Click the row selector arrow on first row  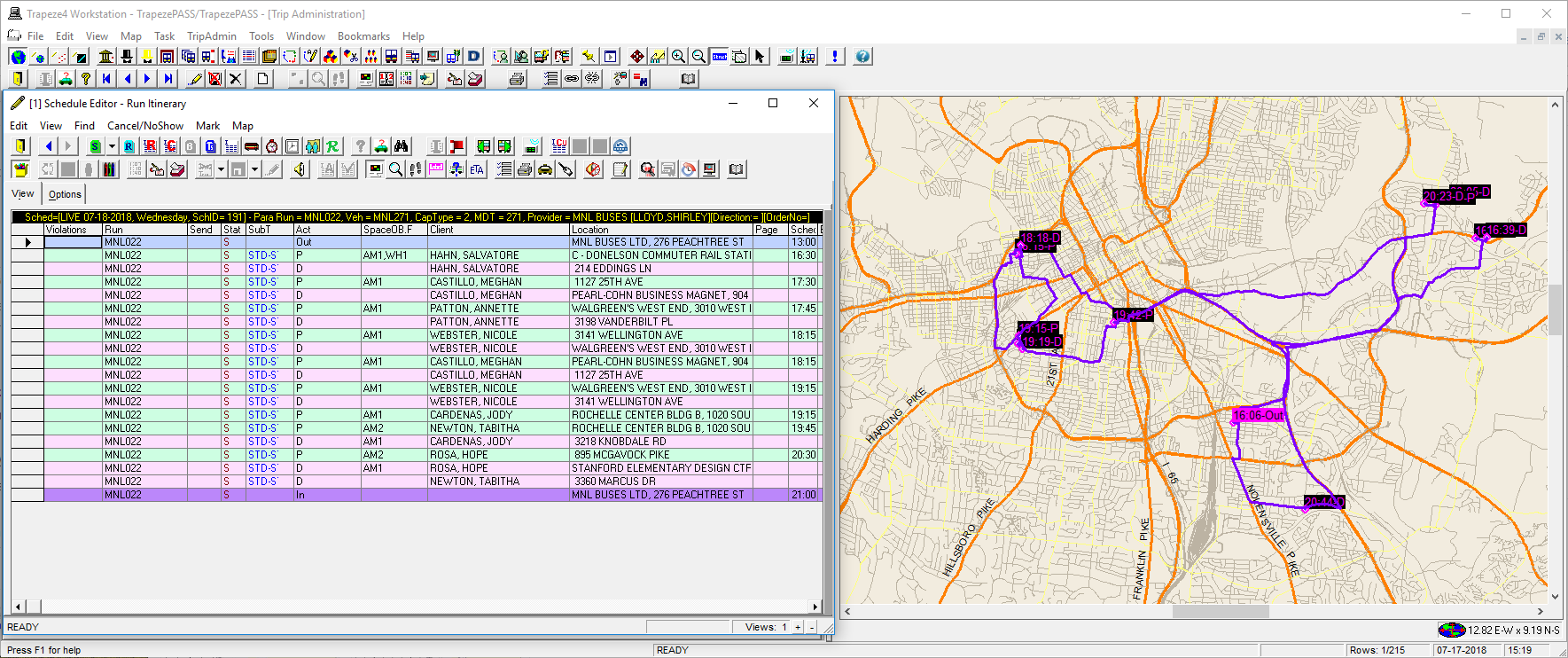(x=27, y=242)
